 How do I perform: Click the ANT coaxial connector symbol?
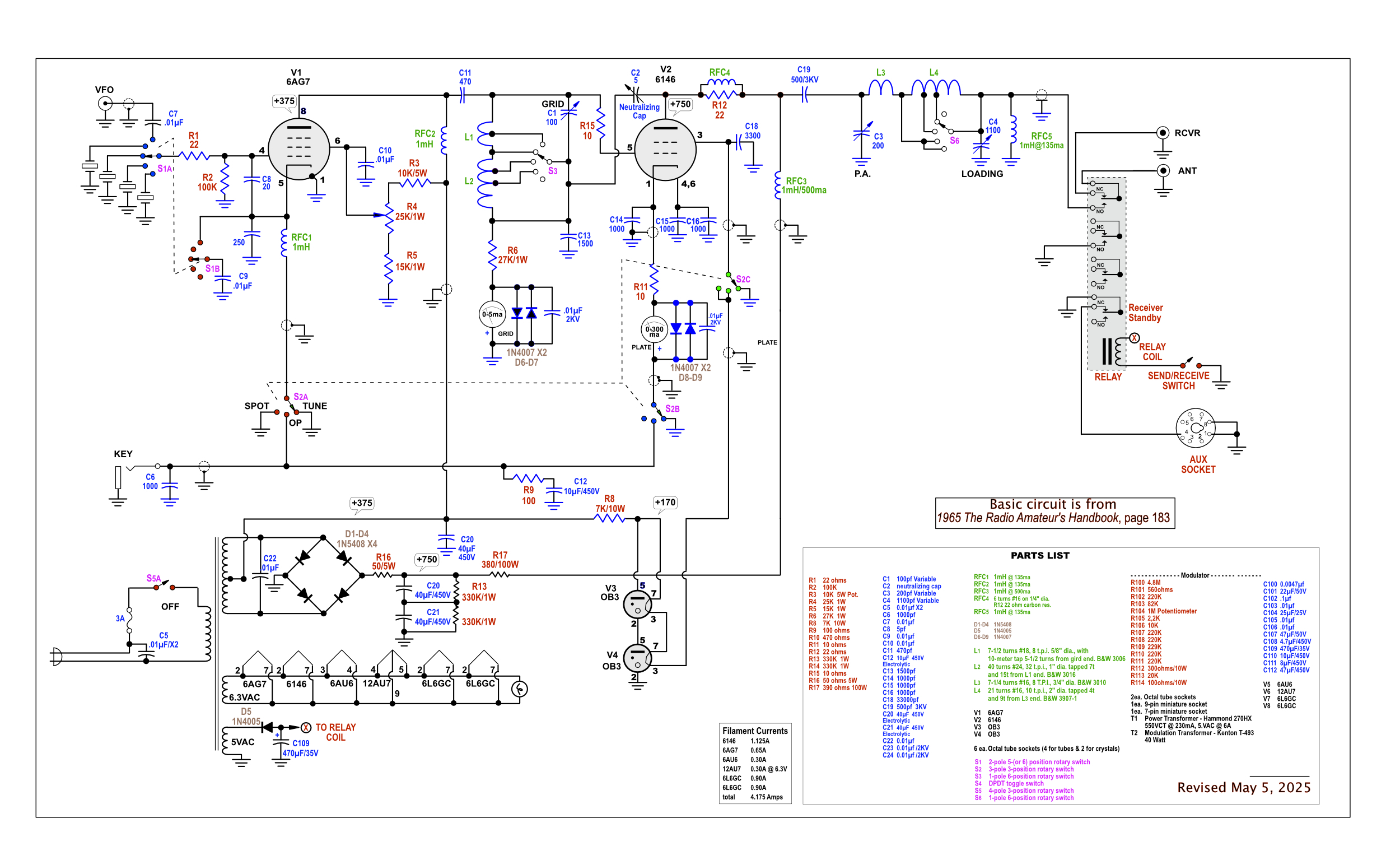tap(1163, 171)
